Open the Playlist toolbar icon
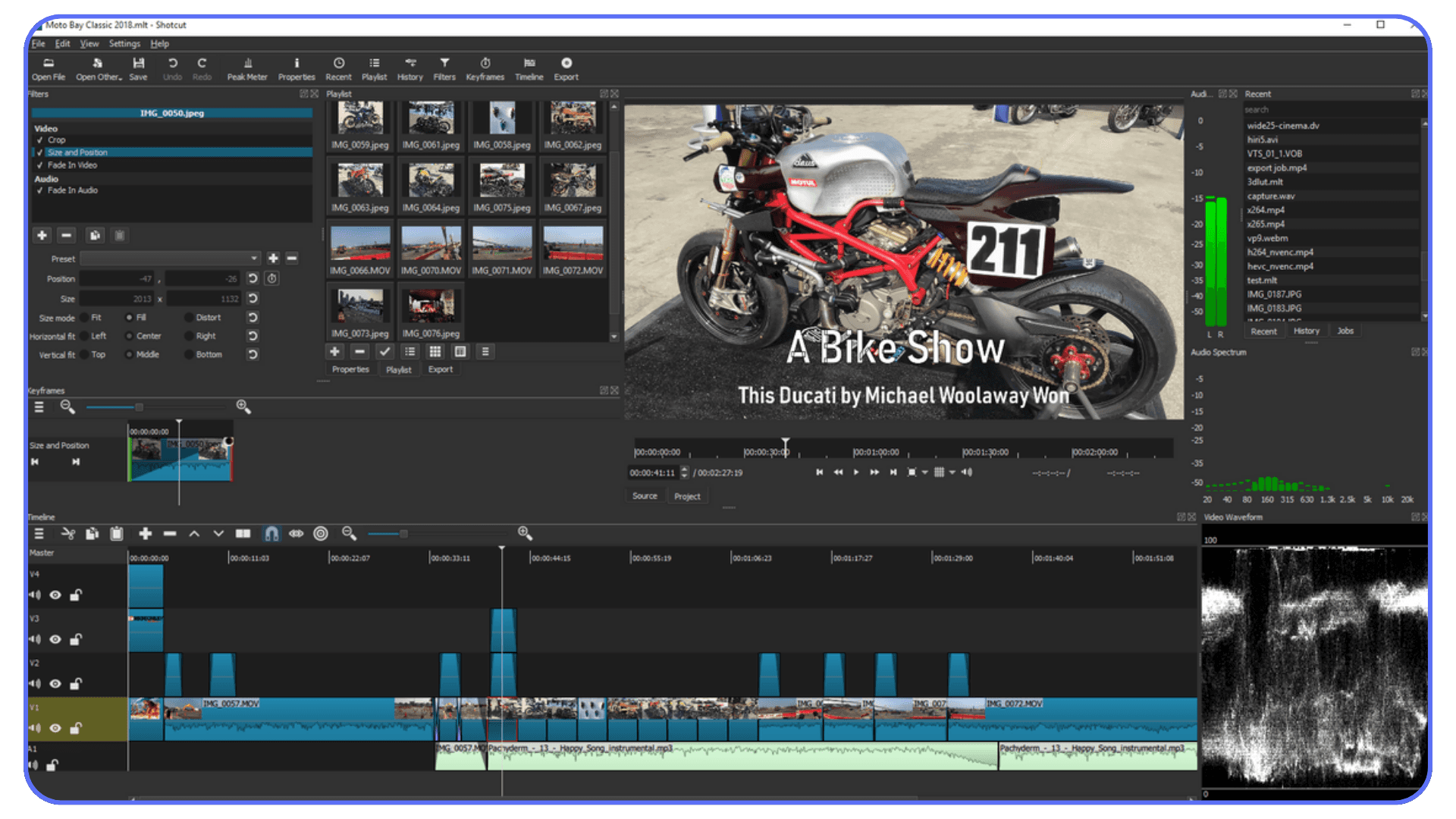The image size is (1456, 819). coord(374,68)
